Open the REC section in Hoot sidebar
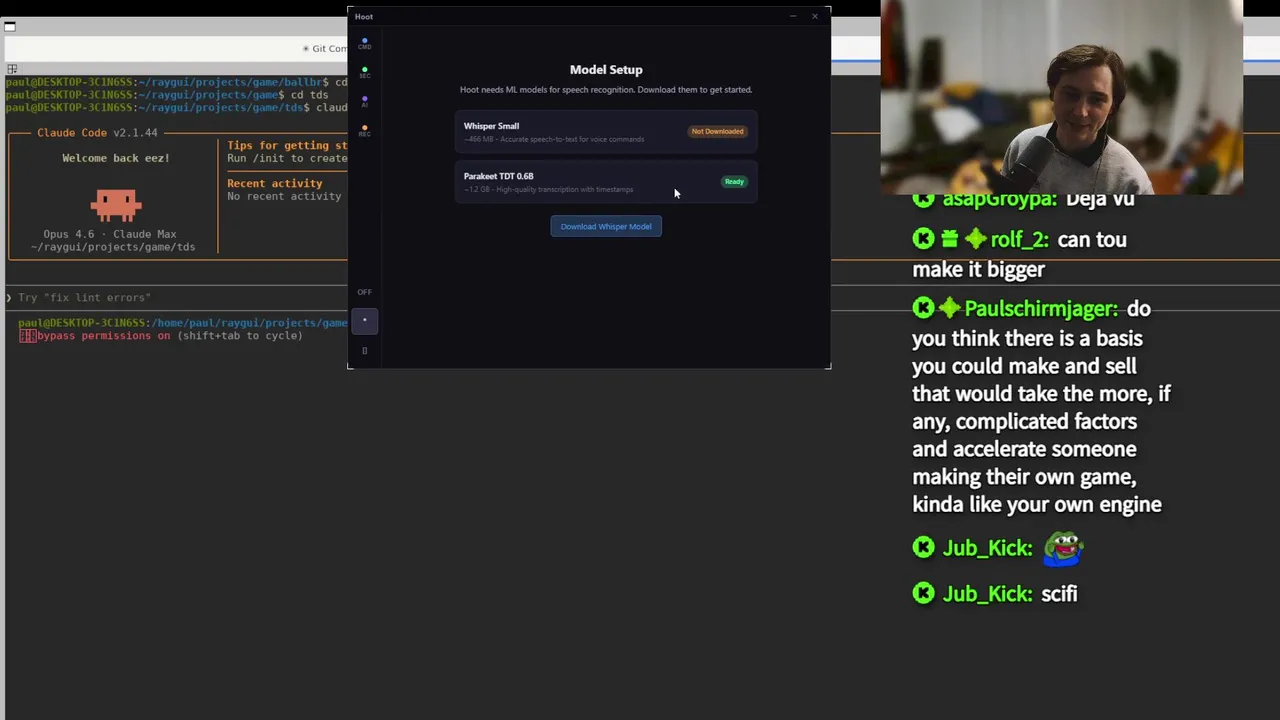This screenshot has width=1280, height=720. pos(364,131)
